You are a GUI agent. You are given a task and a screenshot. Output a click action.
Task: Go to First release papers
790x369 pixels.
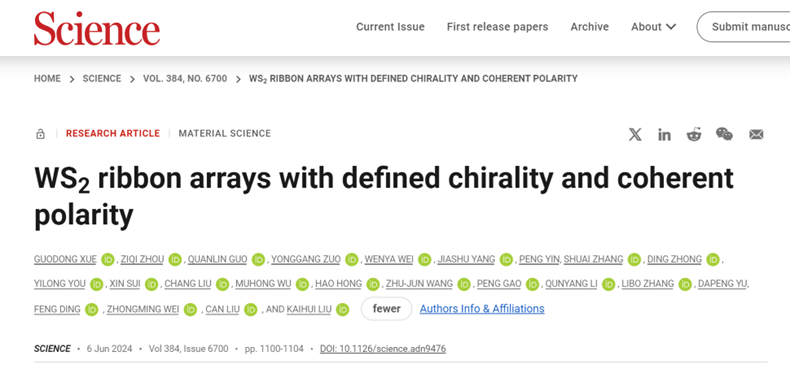coord(497,27)
